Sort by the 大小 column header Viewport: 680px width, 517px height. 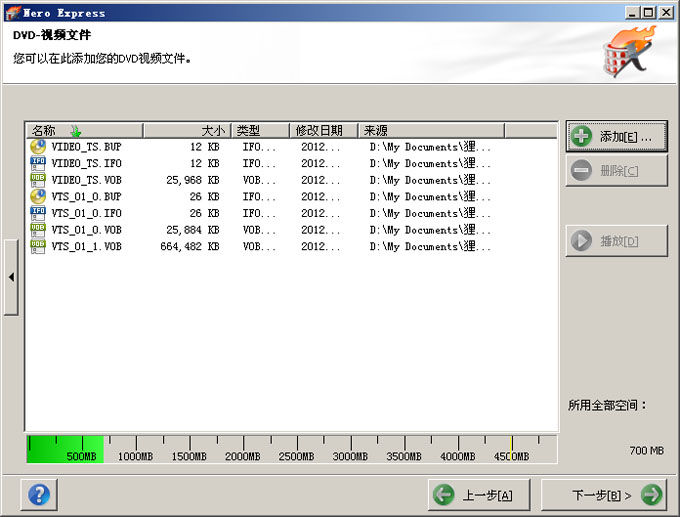[187, 131]
